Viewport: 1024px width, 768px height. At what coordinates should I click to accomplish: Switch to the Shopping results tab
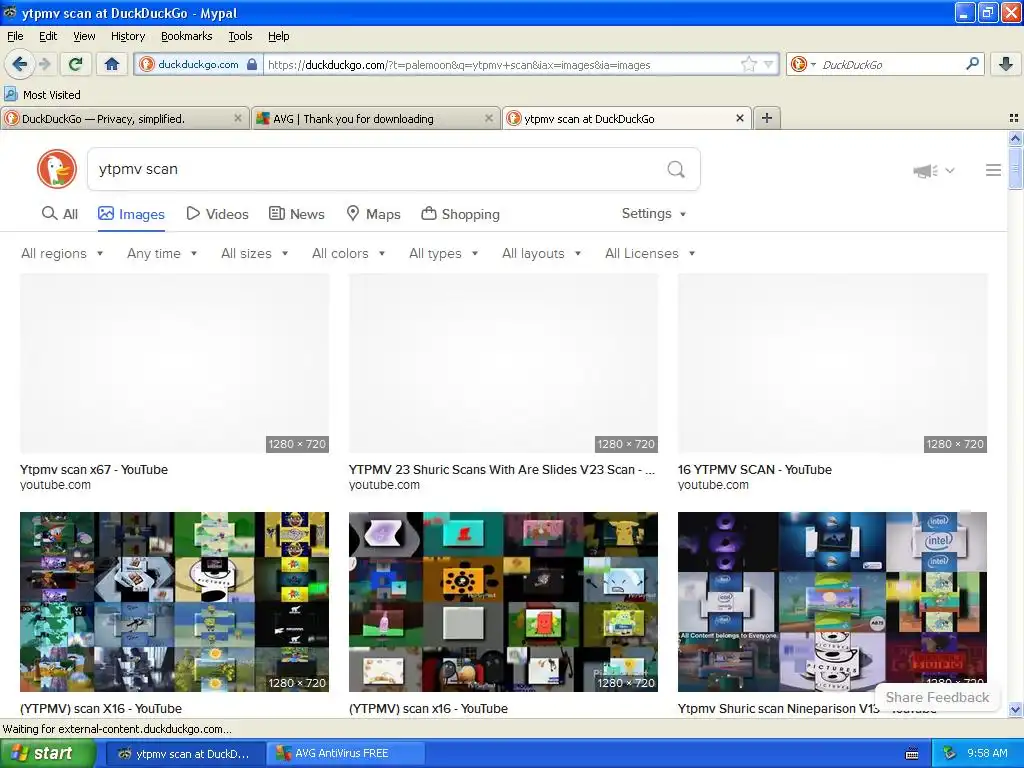[x=460, y=214]
